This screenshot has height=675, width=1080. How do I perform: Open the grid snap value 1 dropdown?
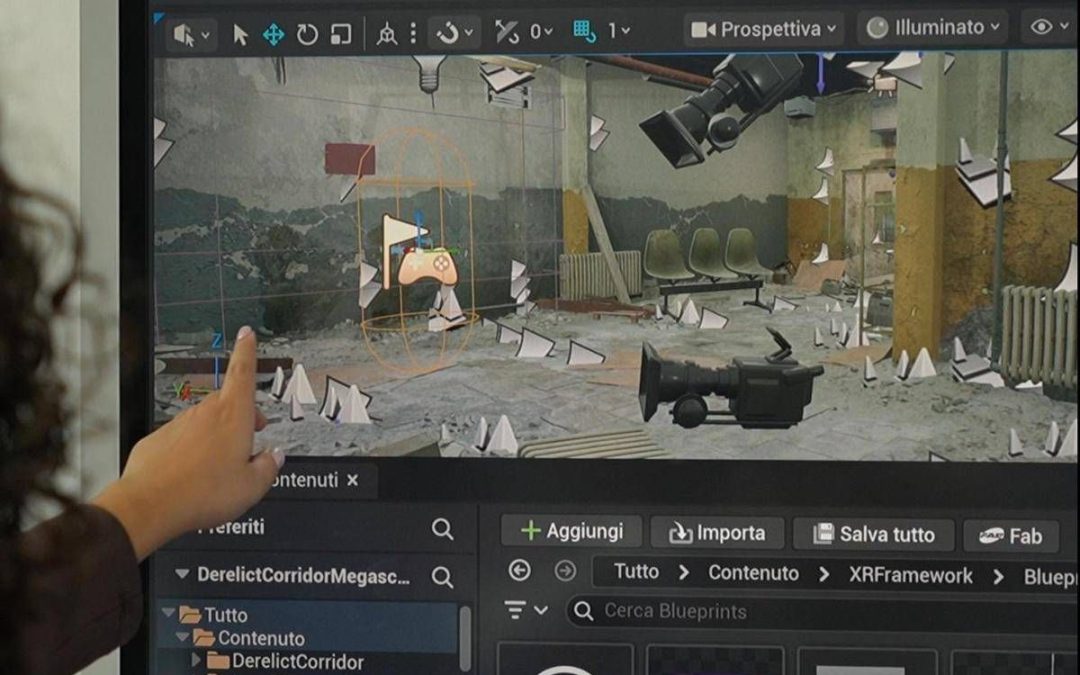619,31
